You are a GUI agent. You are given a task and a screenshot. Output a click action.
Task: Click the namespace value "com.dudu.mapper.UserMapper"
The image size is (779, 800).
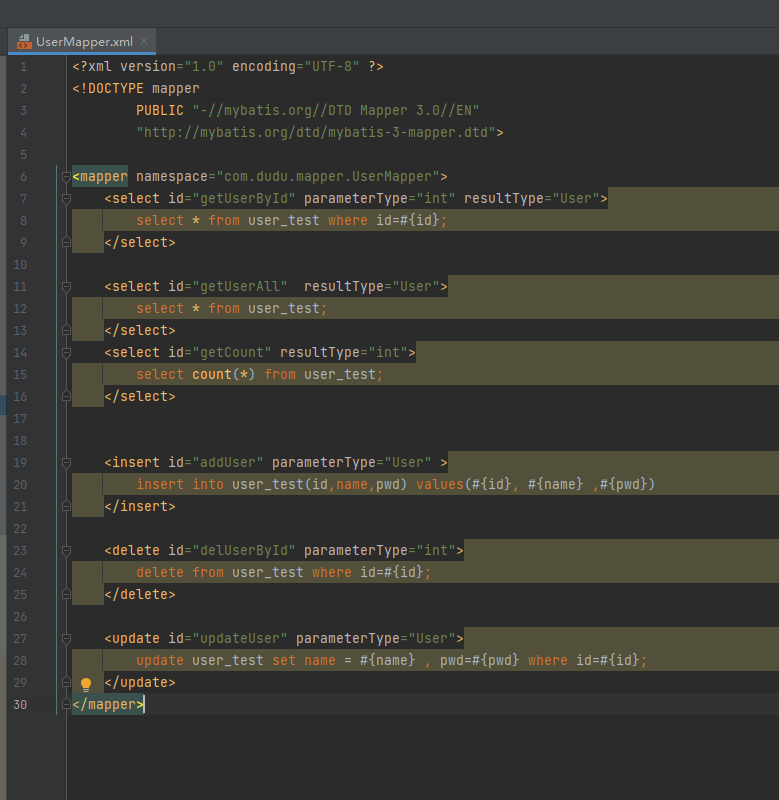point(328,177)
